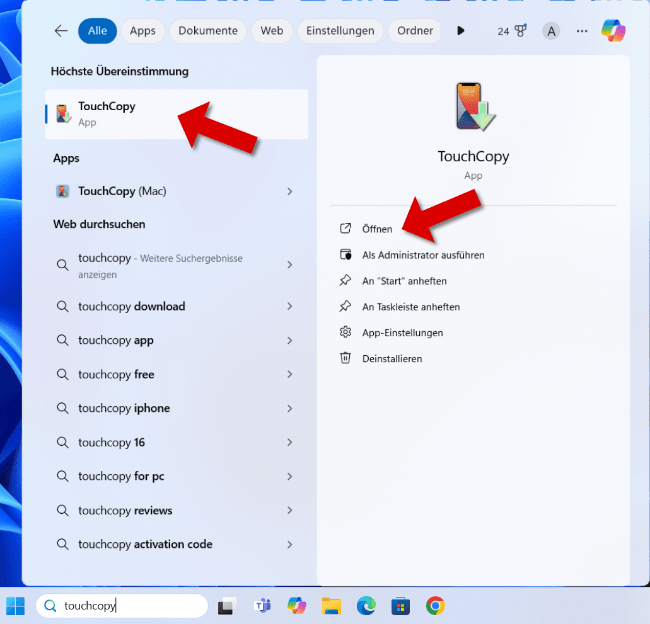
Task: Expand the touchcopy iphone chevron
Action: point(290,408)
